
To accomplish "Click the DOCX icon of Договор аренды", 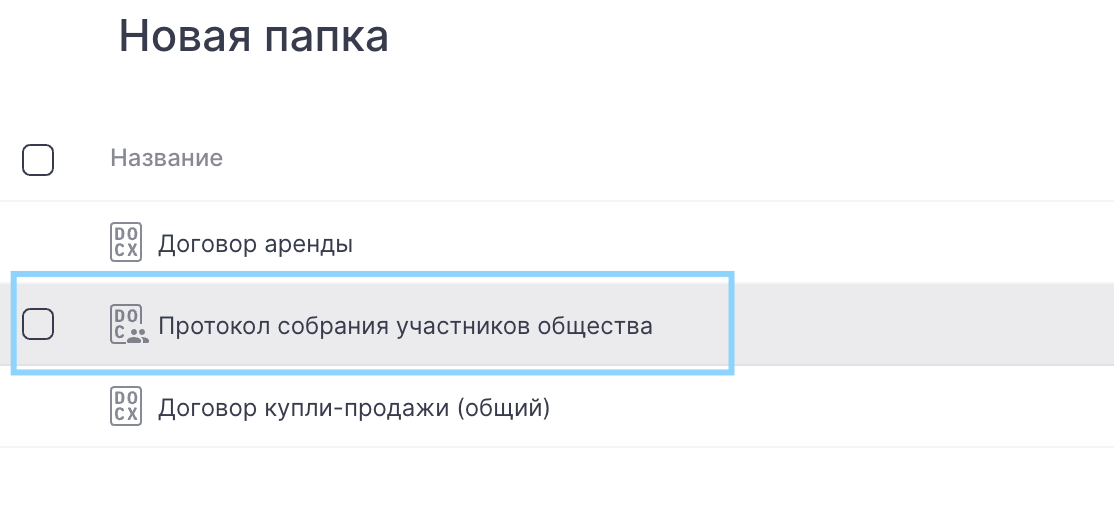I will [125, 243].
